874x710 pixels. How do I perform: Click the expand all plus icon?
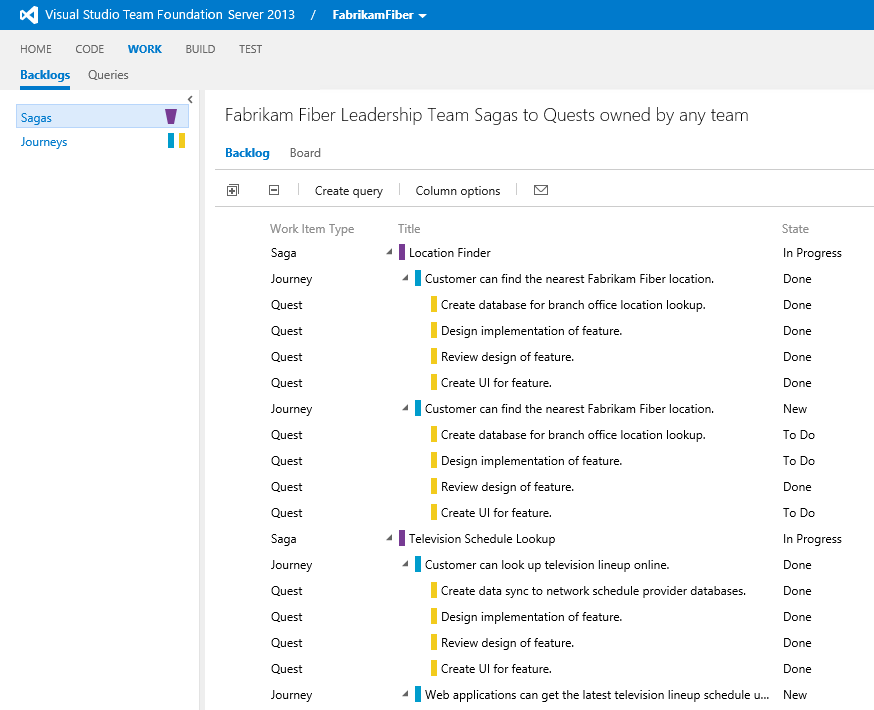click(x=233, y=190)
